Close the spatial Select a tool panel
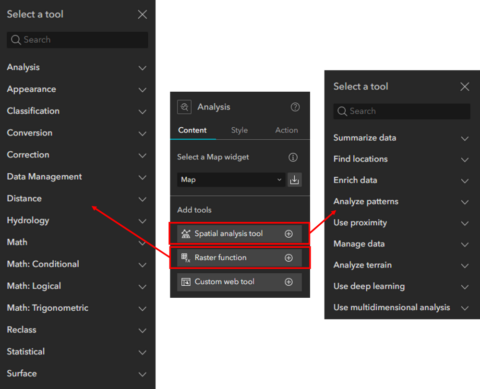This screenshot has width=480, height=389. tap(465, 87)
